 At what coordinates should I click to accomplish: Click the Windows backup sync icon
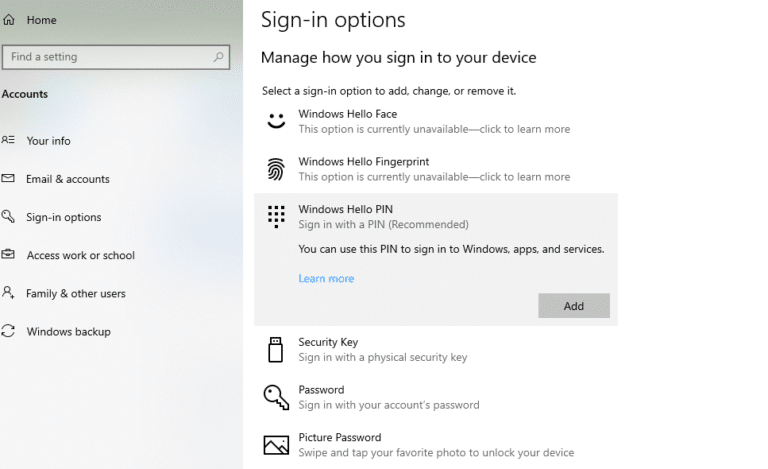click(x=8, y=331)
